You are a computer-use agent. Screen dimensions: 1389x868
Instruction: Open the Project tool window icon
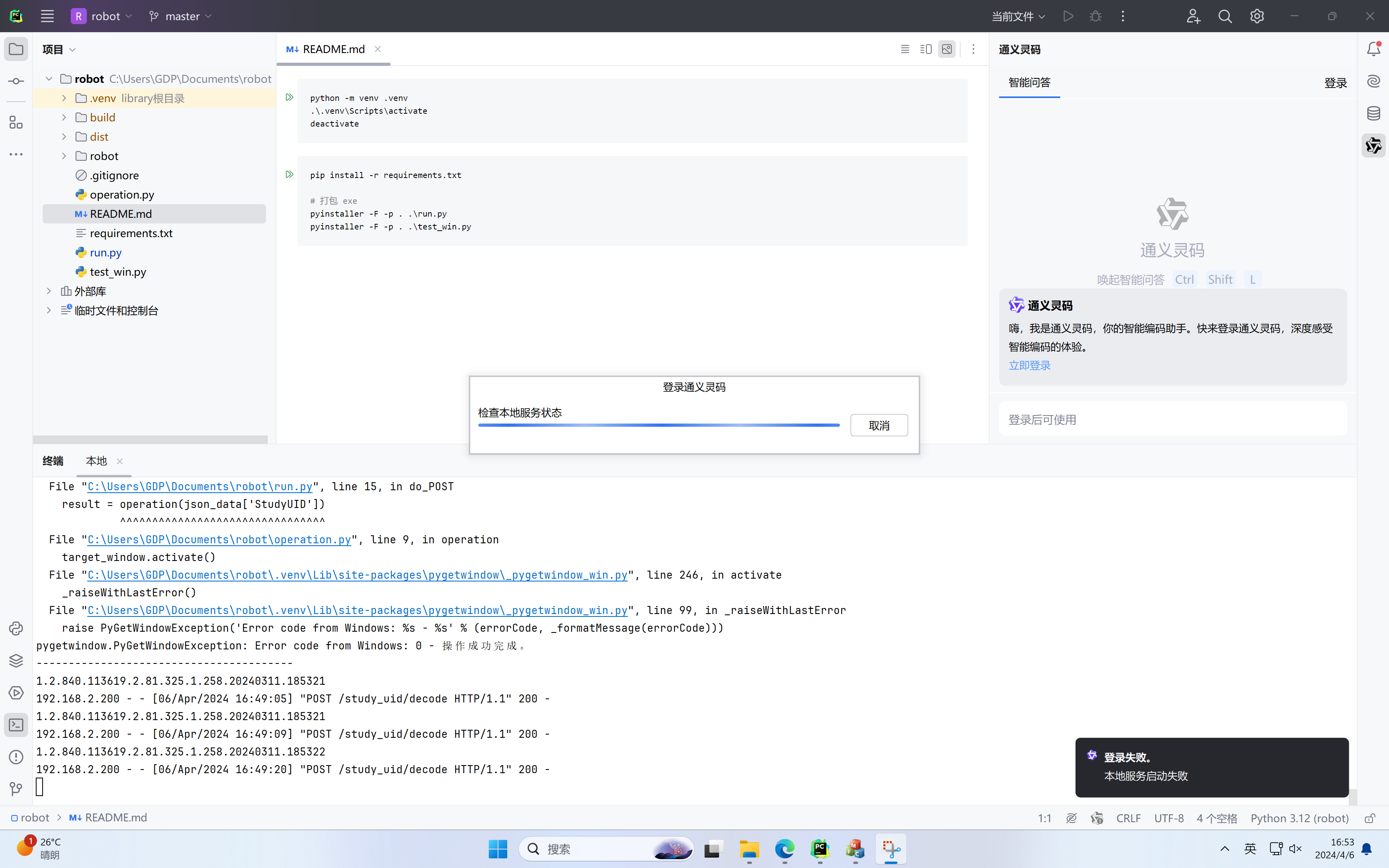(16, 49)
